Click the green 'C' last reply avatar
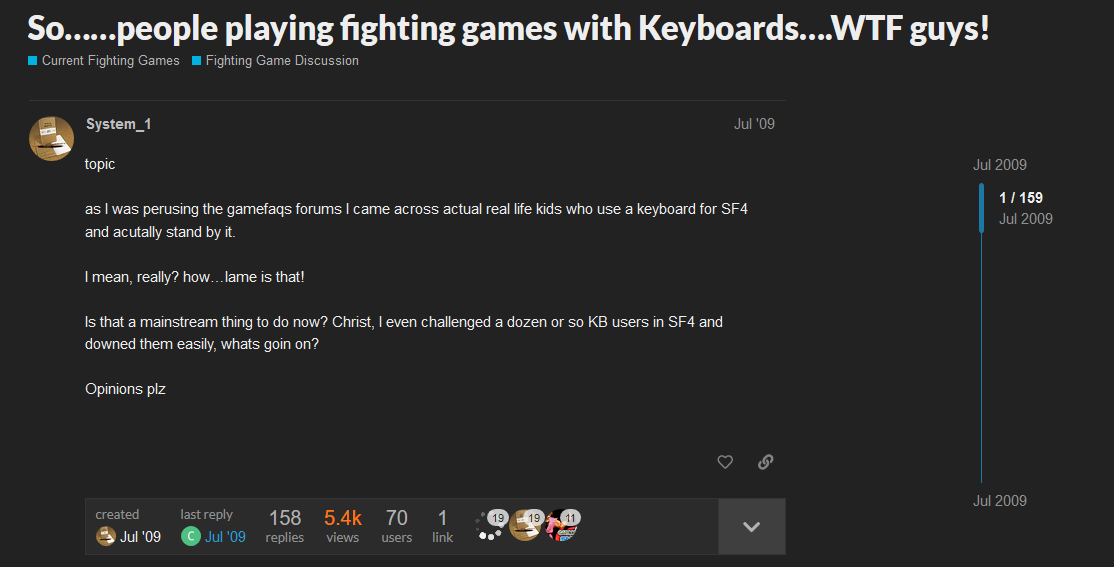This screenshot has width=1114, height=567. (x=190, y=537)
